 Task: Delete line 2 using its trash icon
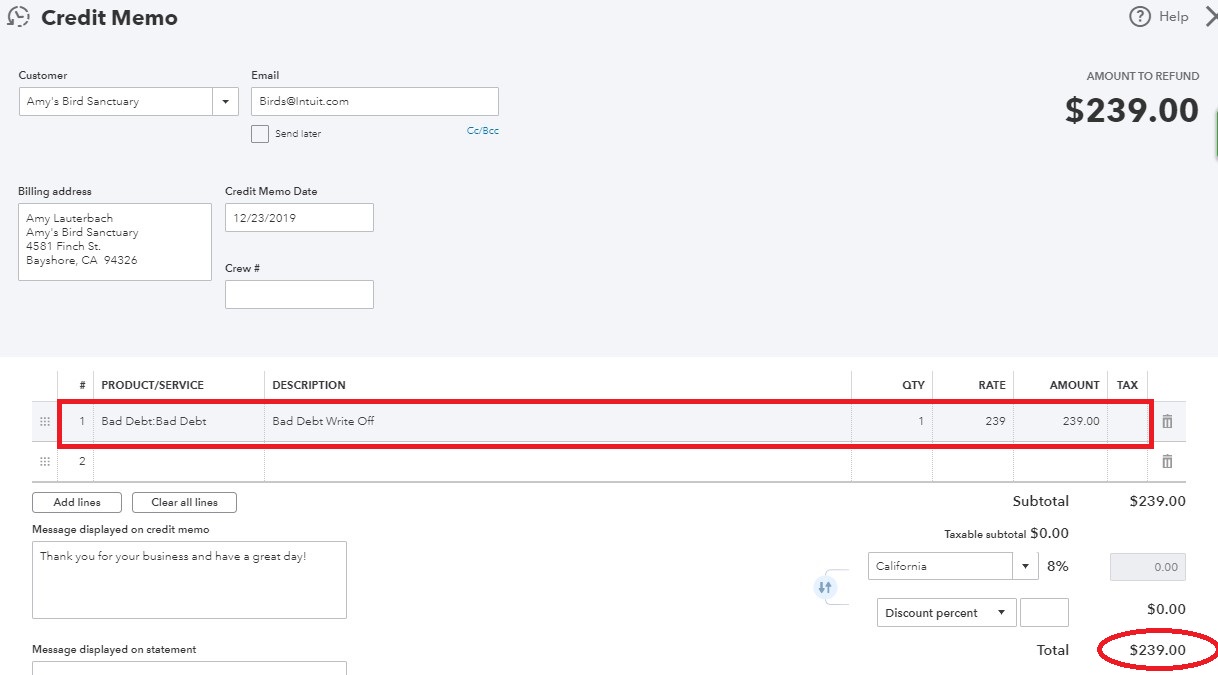(x=1167, y=462)
